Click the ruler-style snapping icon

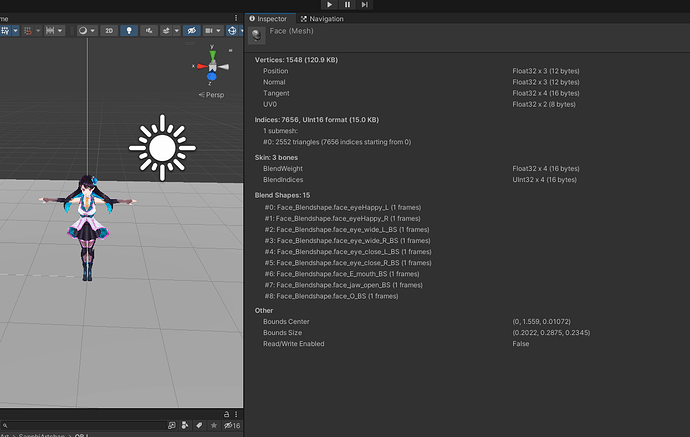click(x=50, y=30)
